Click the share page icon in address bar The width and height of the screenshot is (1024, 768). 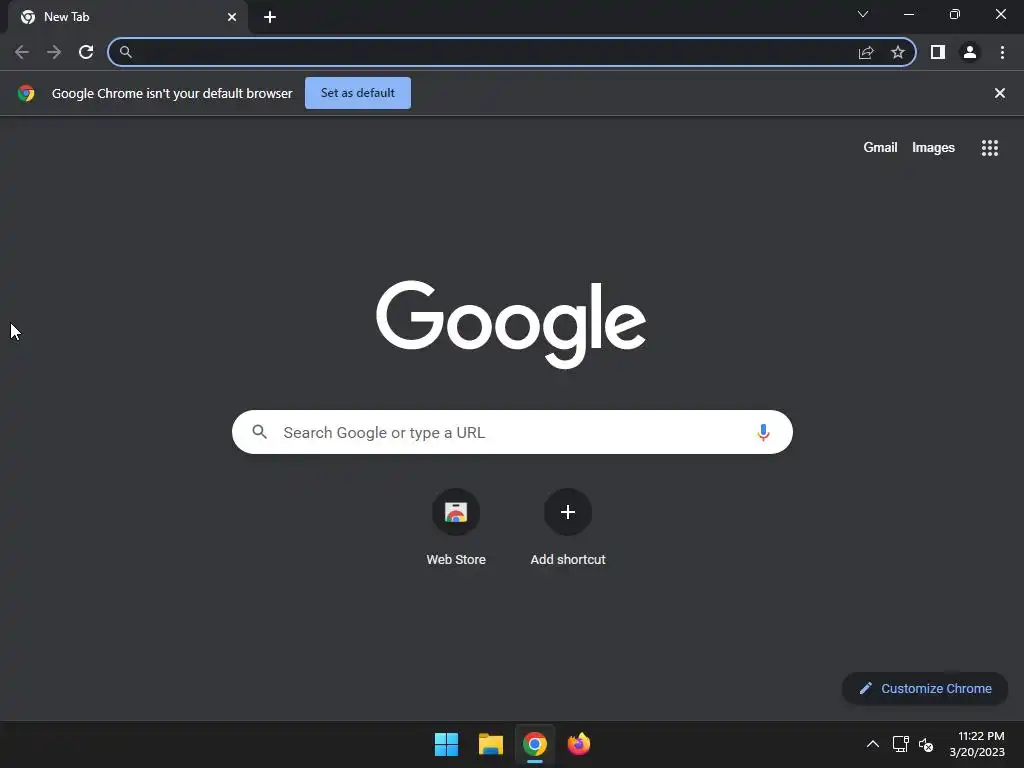click(866, 52)
